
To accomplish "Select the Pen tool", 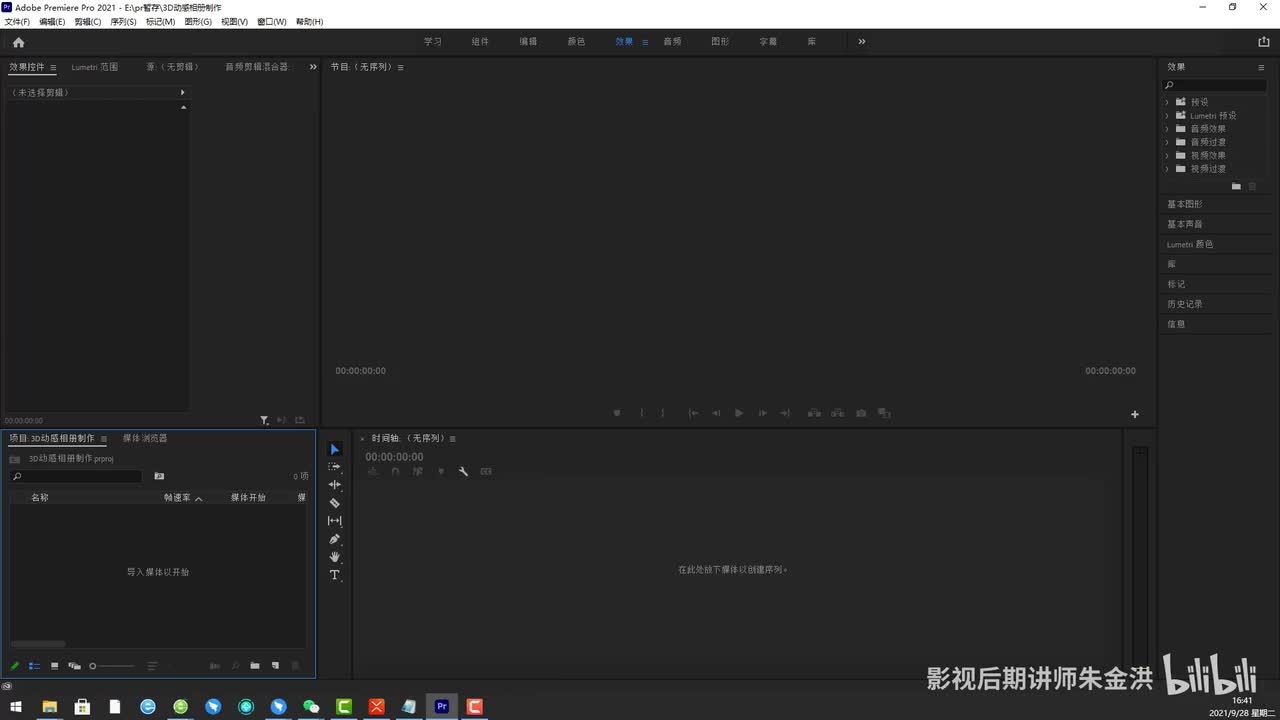I will point(335,539).
